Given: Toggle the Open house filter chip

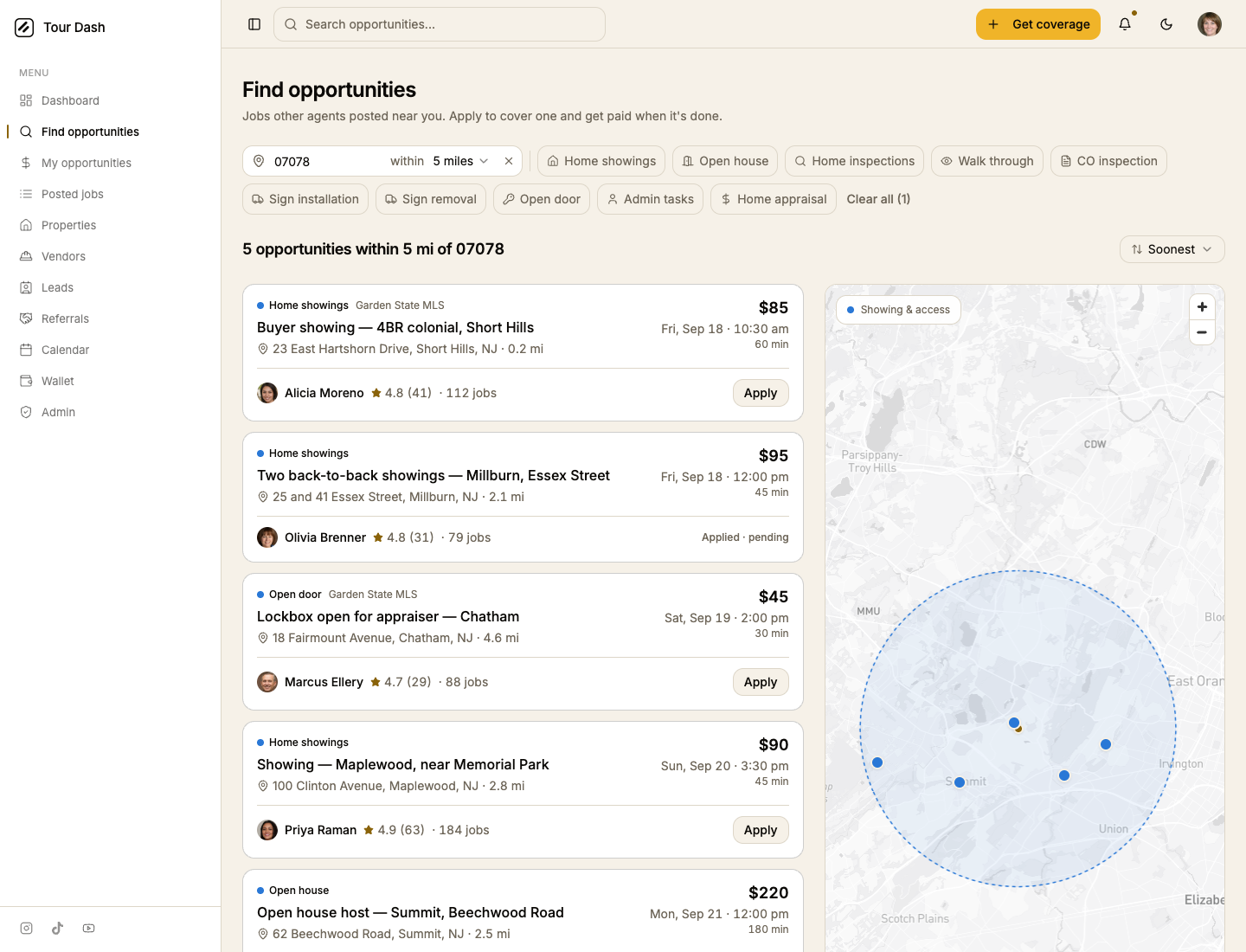Looking at the screenshot, I should [x=725, y=161].
